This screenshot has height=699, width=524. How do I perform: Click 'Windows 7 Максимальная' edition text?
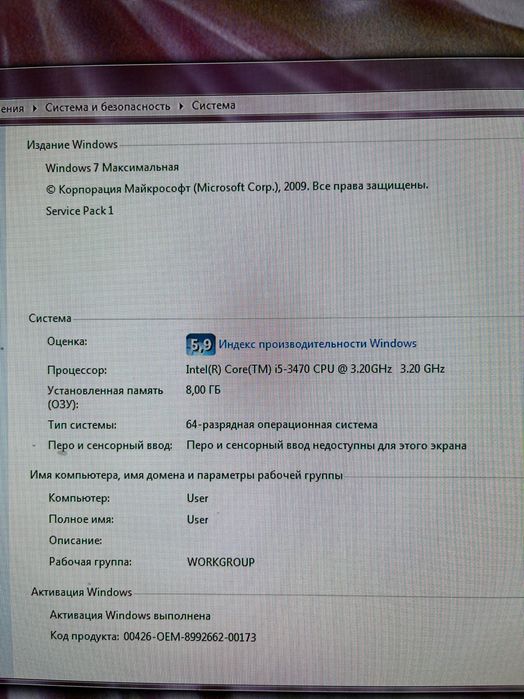[x=112, y=168]
